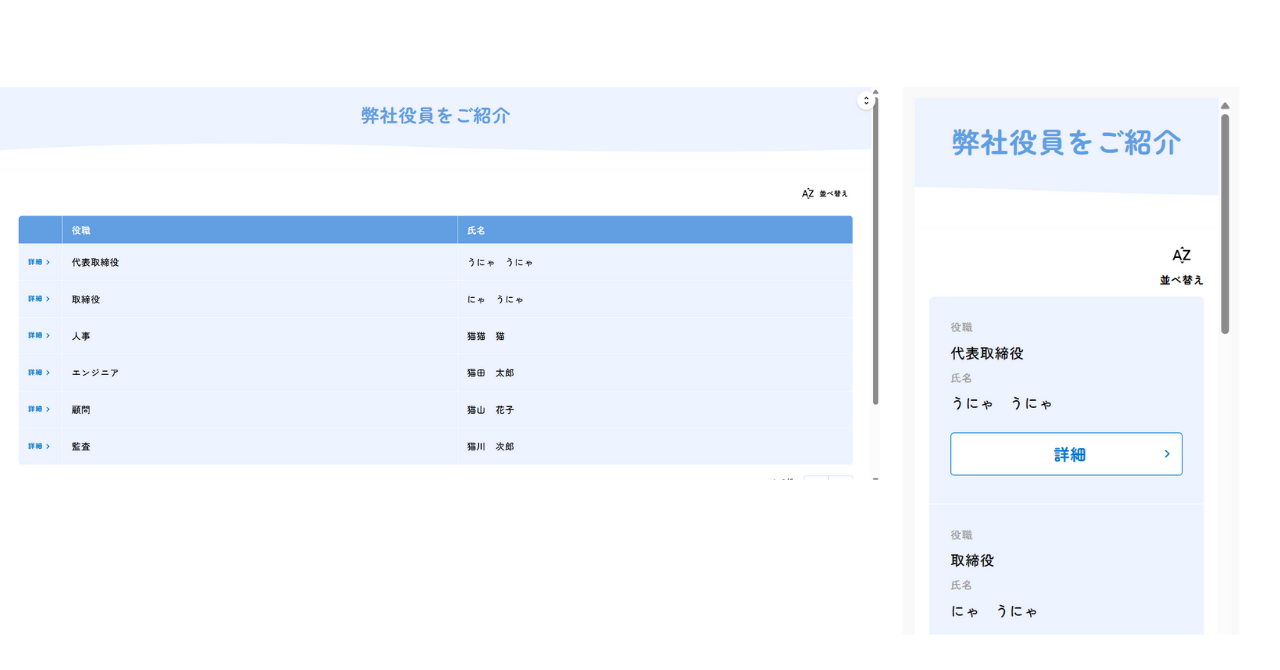The height and width of the screenshot is (670, 1280).
Task: Click the chevron on 監査 row's 詳細 link
Action: point(46,446)
